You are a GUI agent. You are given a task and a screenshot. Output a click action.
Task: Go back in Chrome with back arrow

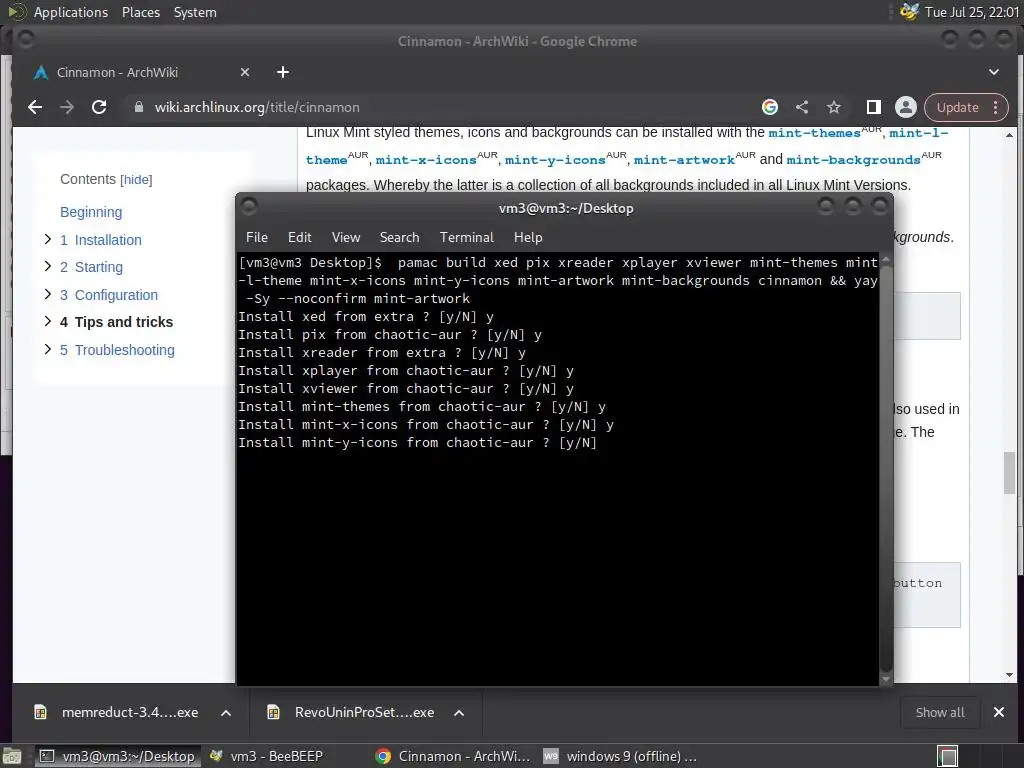tap(35, 107)
